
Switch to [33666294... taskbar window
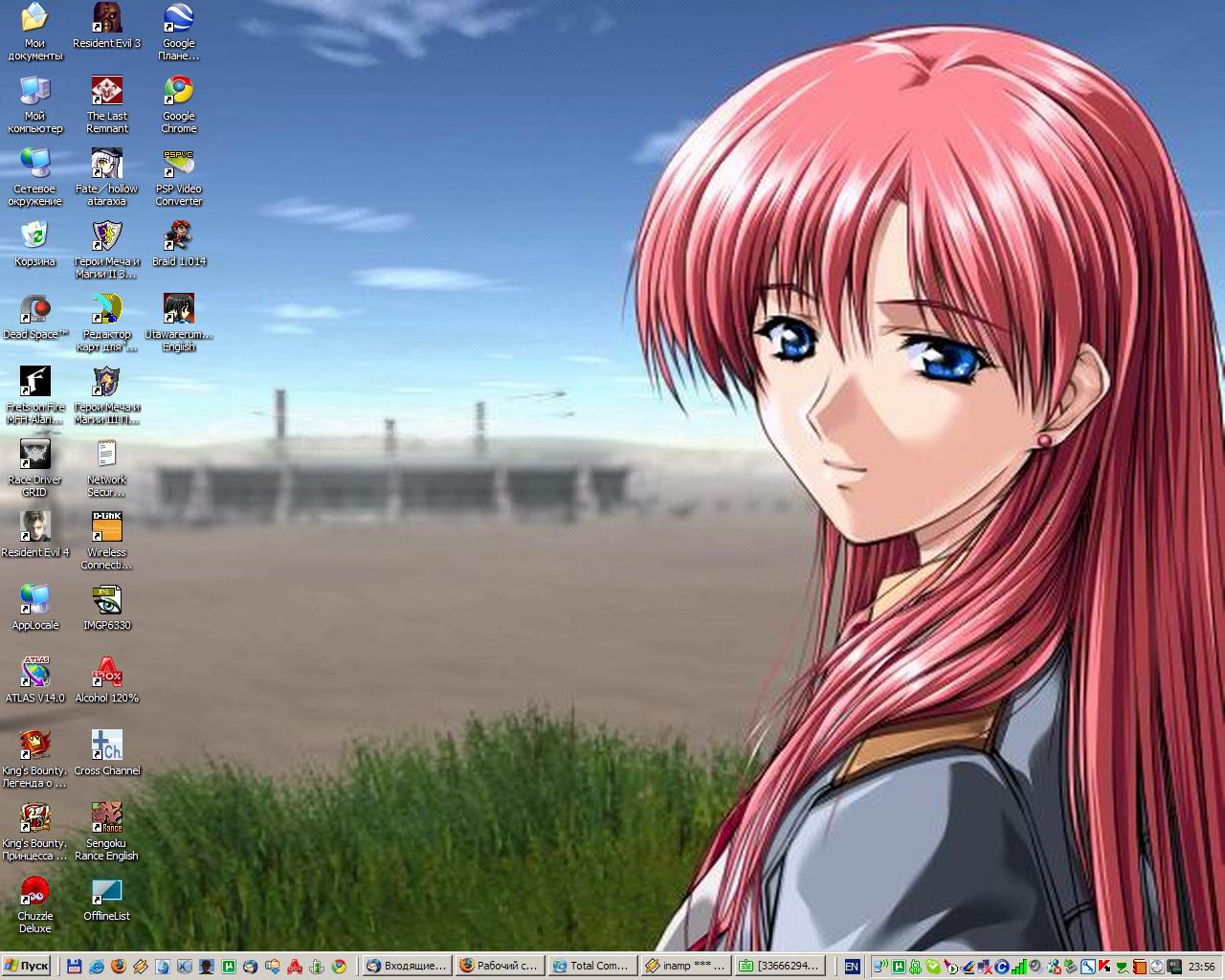point(780,966)
